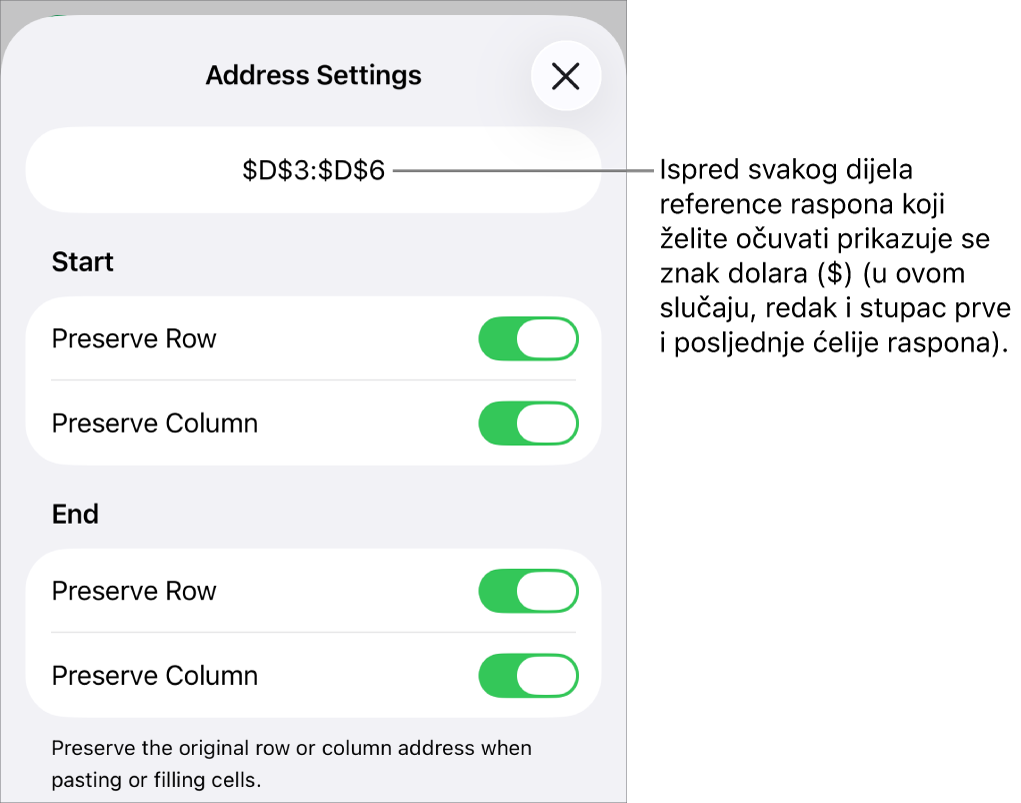1021x803 pixels.
Task: Click the divider between End rows
Action: [x=313, y=632]
